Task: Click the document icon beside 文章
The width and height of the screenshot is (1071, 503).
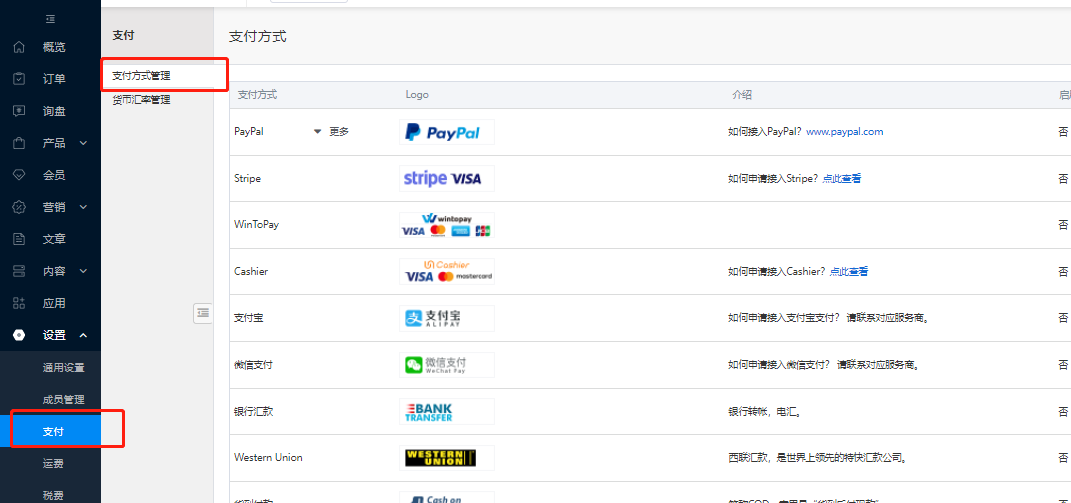Action: pos(19,239)
